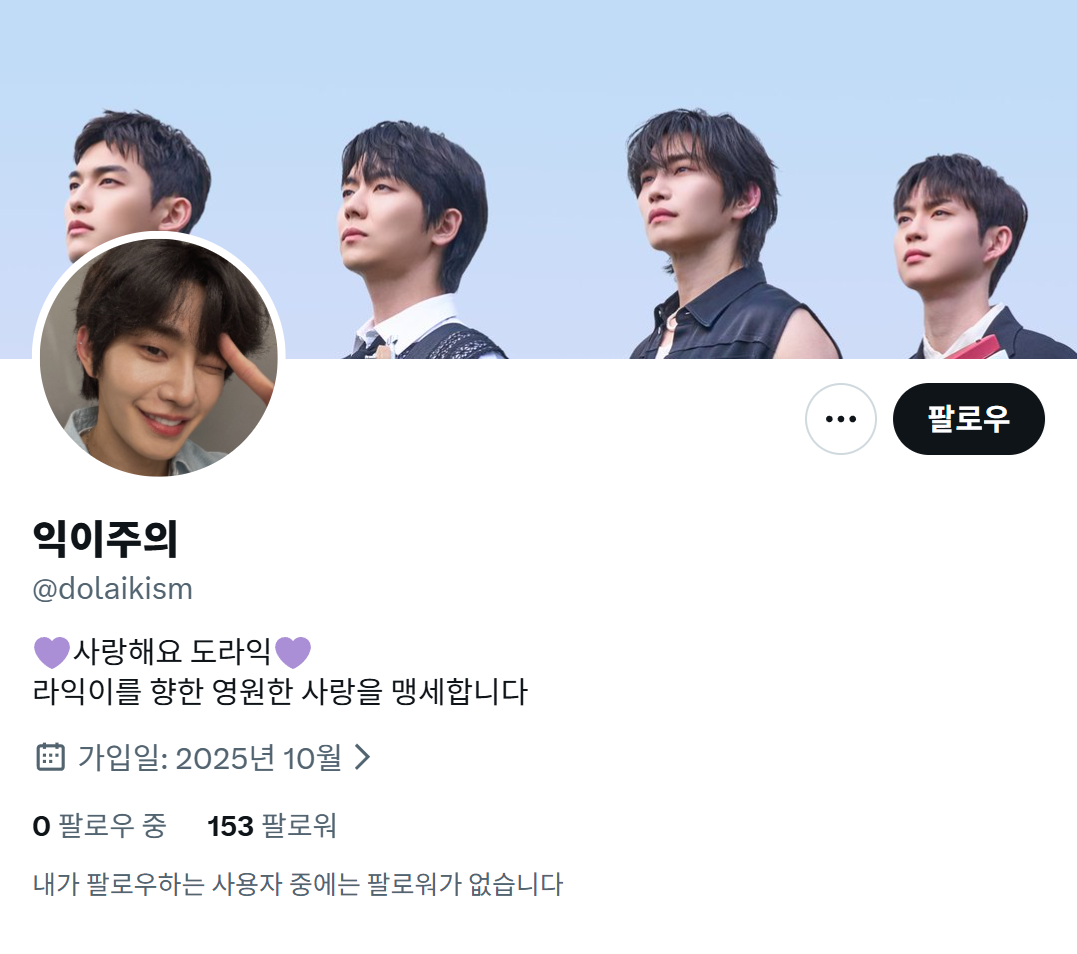Click the 가입일: 2025년 10월 text
Screen dimensions: 1077x954
(209, 758)
